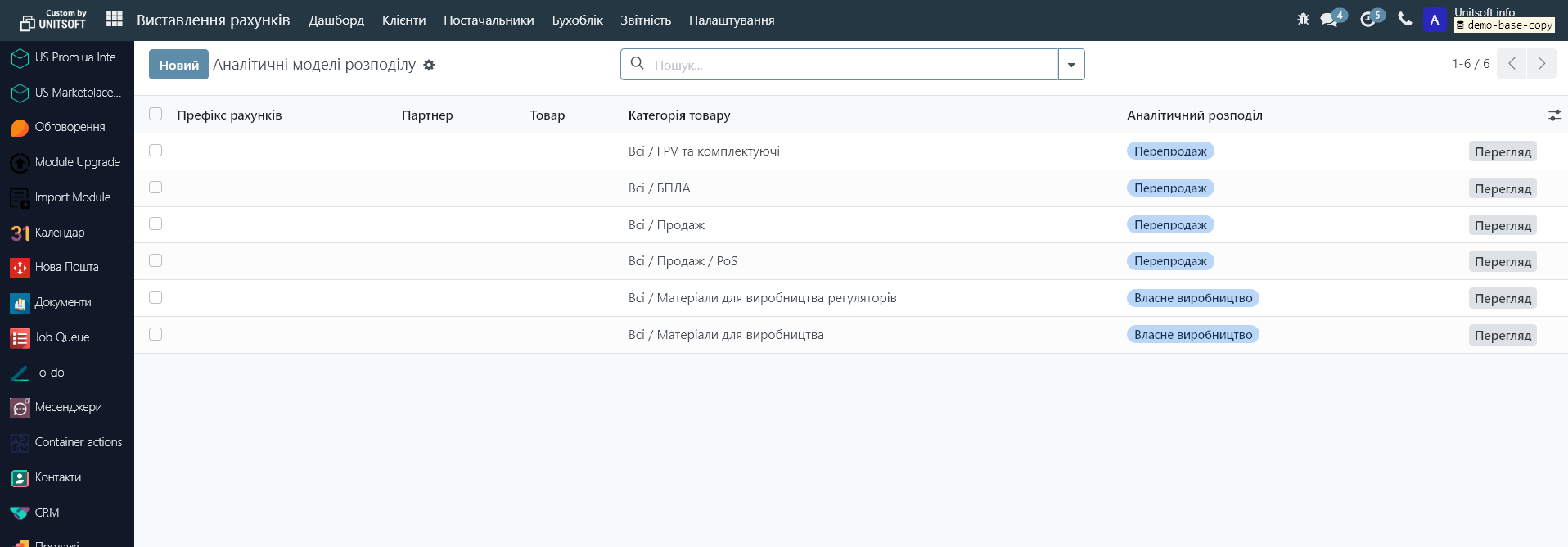Click Перегляд for Всі / Продаж / PoS
1568x547 pixels.
pos(1502,262)
